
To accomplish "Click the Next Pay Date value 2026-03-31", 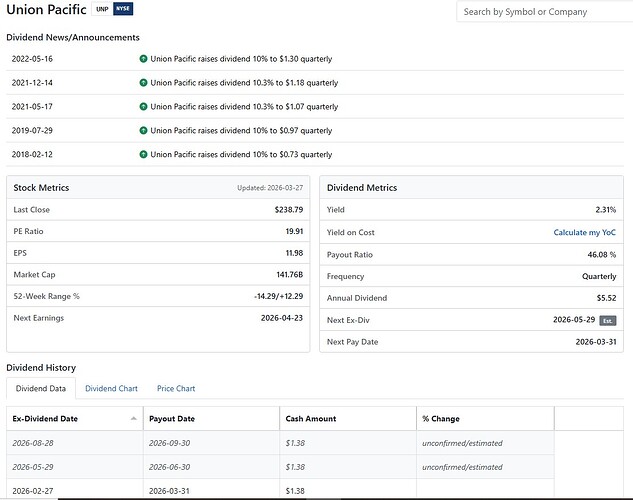I will click(x=596, y=342).
